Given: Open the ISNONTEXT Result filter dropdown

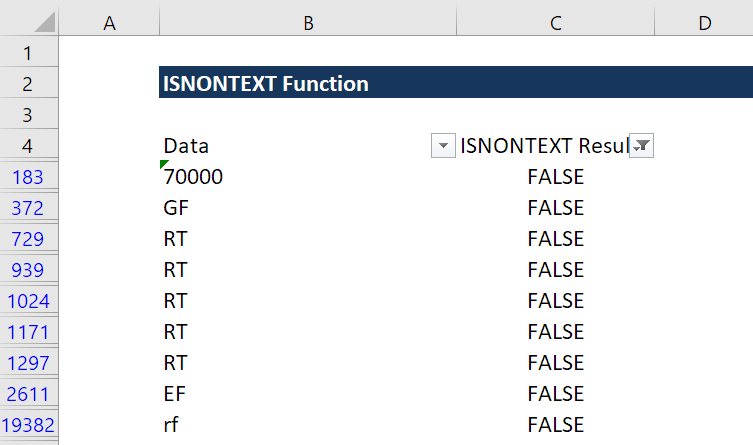Looking at the screenshot, I should click(641, 146).
